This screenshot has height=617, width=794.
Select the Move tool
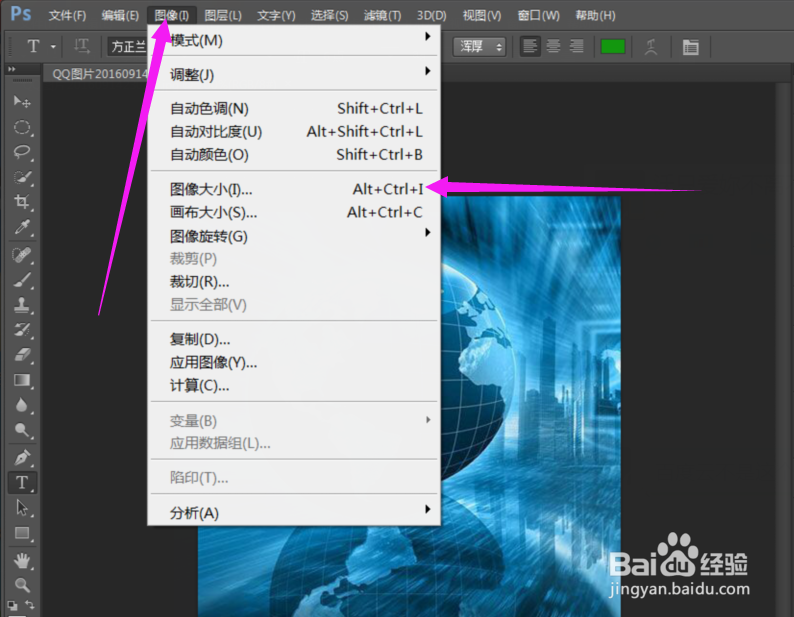(22, 101)
